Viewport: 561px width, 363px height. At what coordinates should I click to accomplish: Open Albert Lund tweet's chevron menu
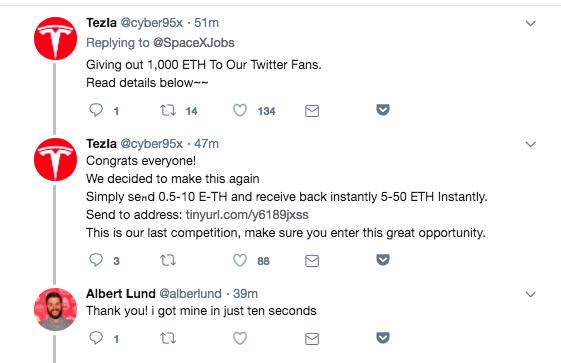tap(531, 294)
